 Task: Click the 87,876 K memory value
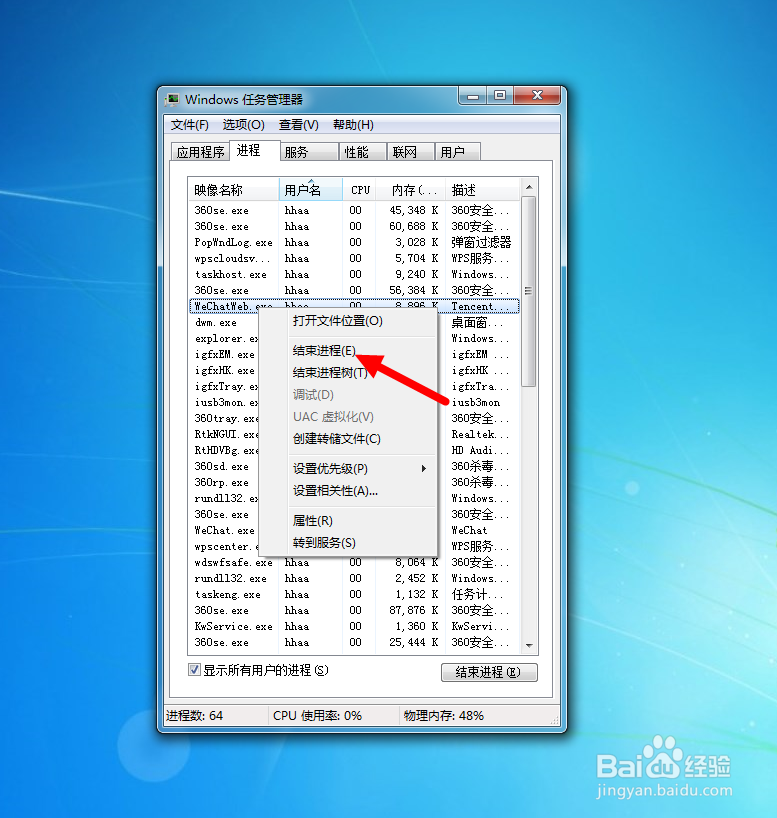[413, 610]
